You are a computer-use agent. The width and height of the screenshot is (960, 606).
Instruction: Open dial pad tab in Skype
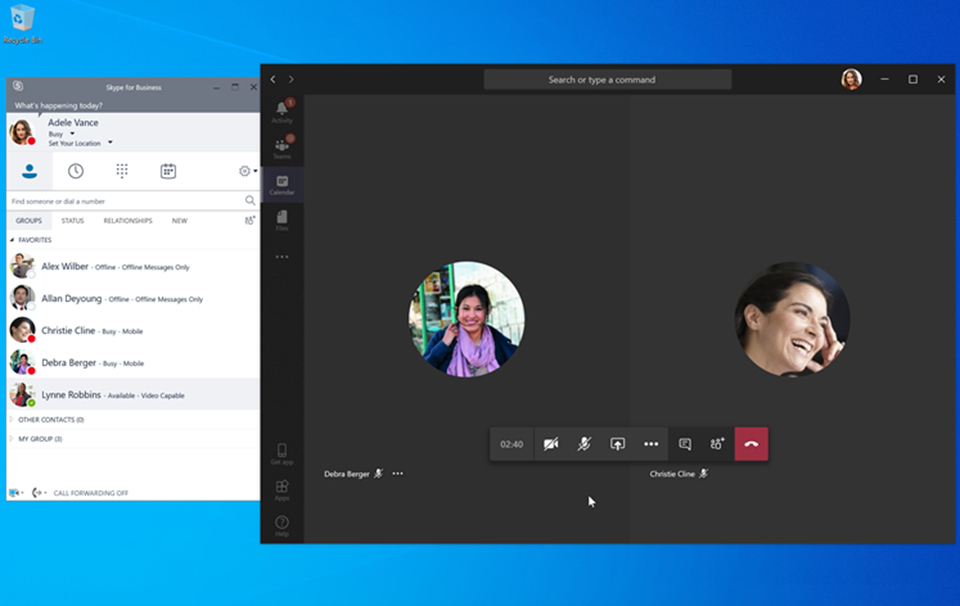click(x=122, y=171)
